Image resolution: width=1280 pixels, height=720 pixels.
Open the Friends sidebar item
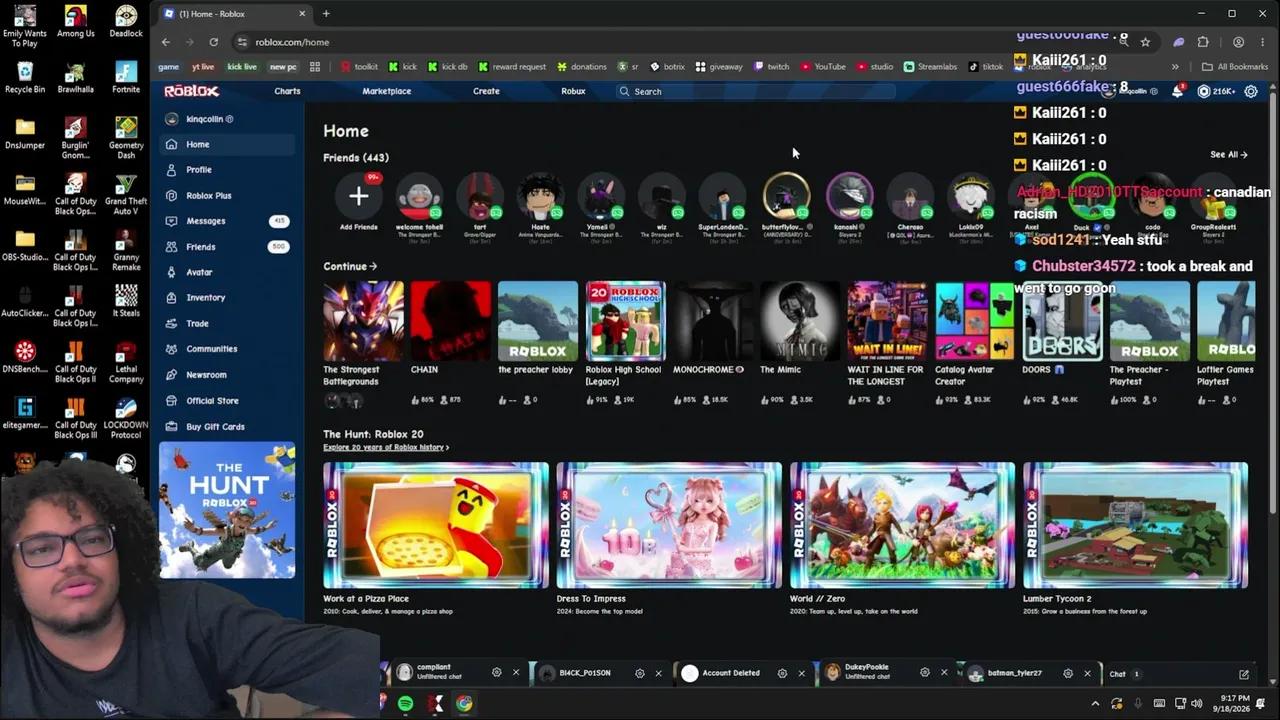tap(227, 247)
